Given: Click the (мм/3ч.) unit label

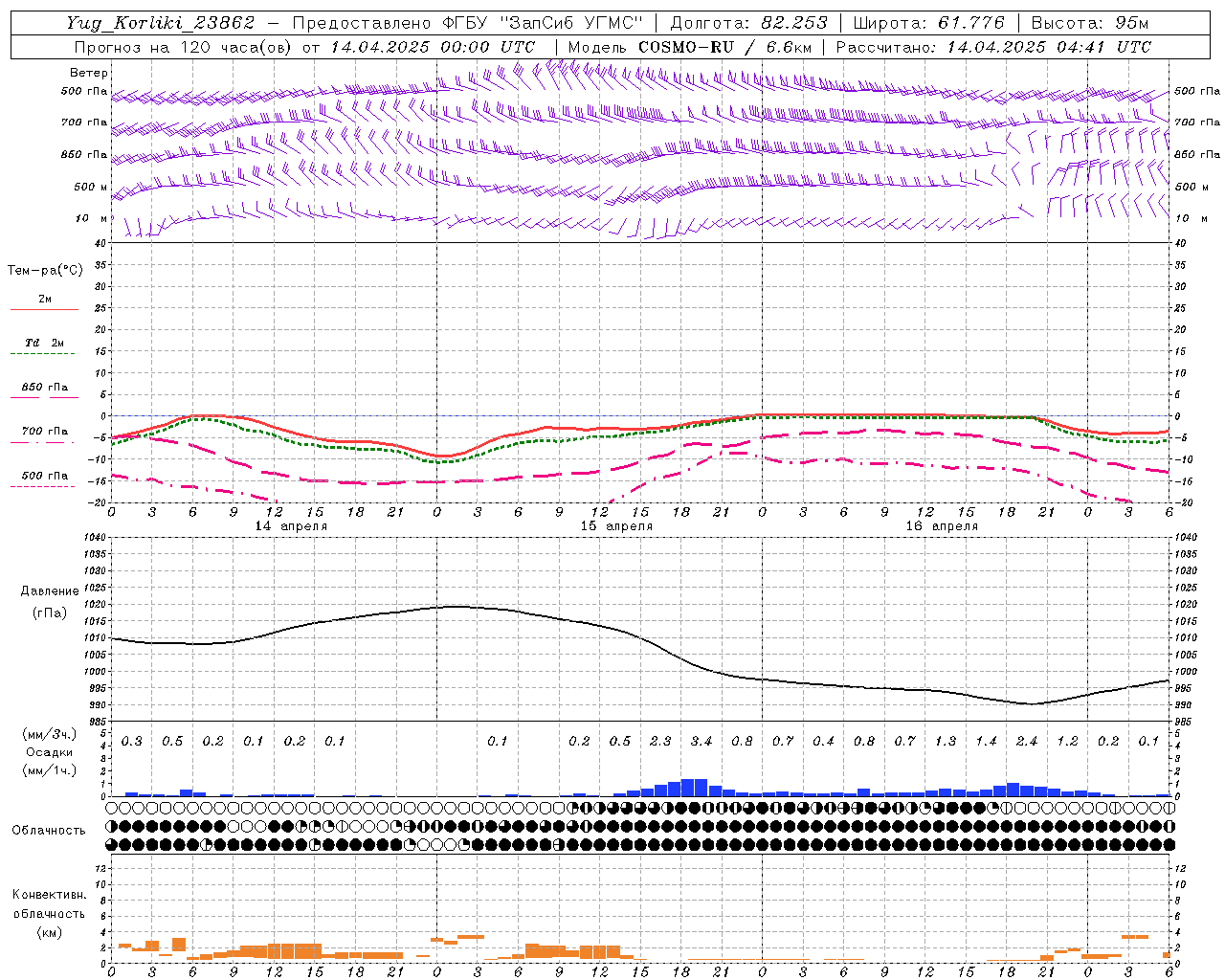Looking at the screenshot, I should coord(47,734).
